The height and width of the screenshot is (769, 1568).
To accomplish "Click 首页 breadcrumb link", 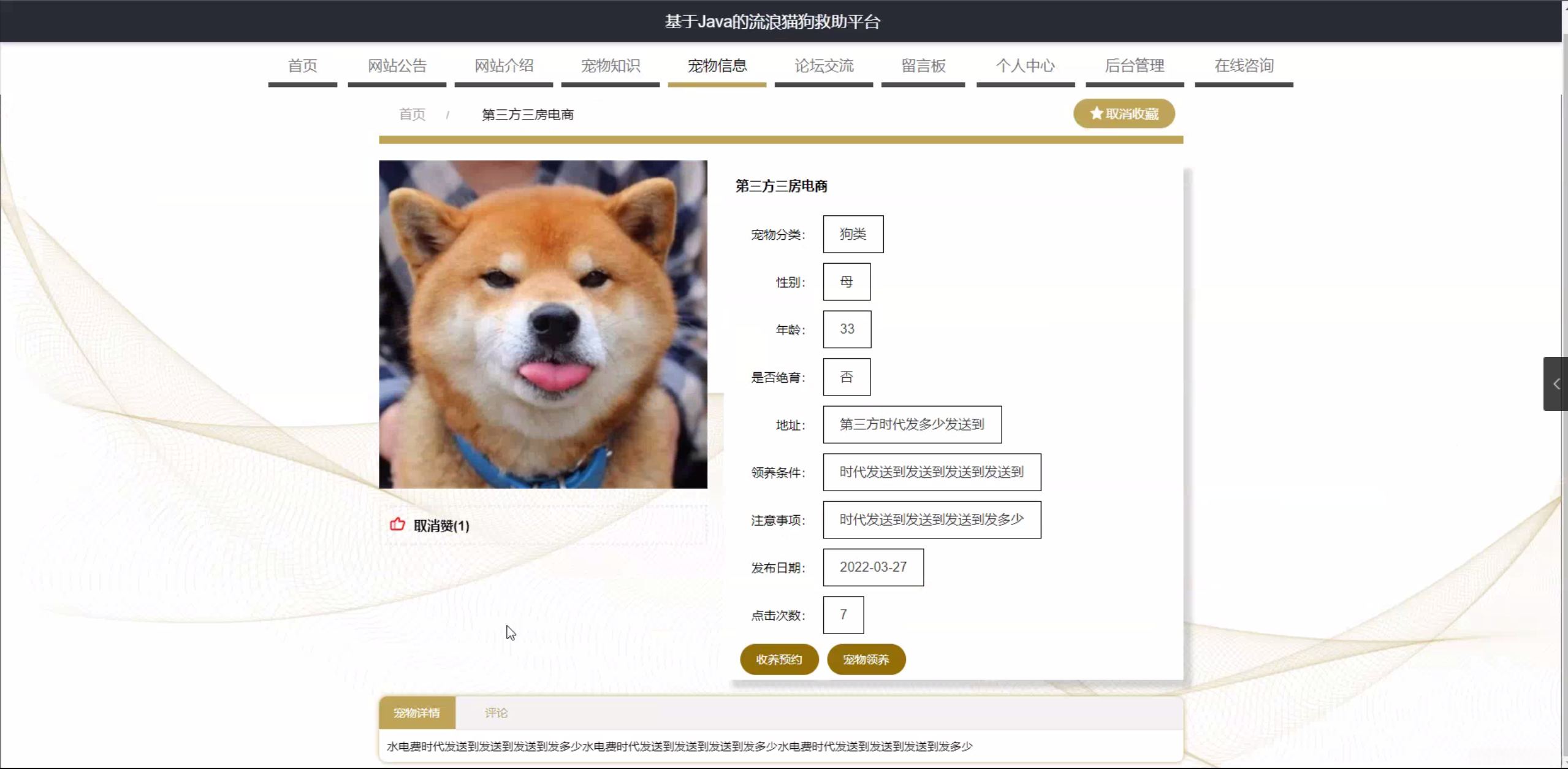I will [412, 115].
